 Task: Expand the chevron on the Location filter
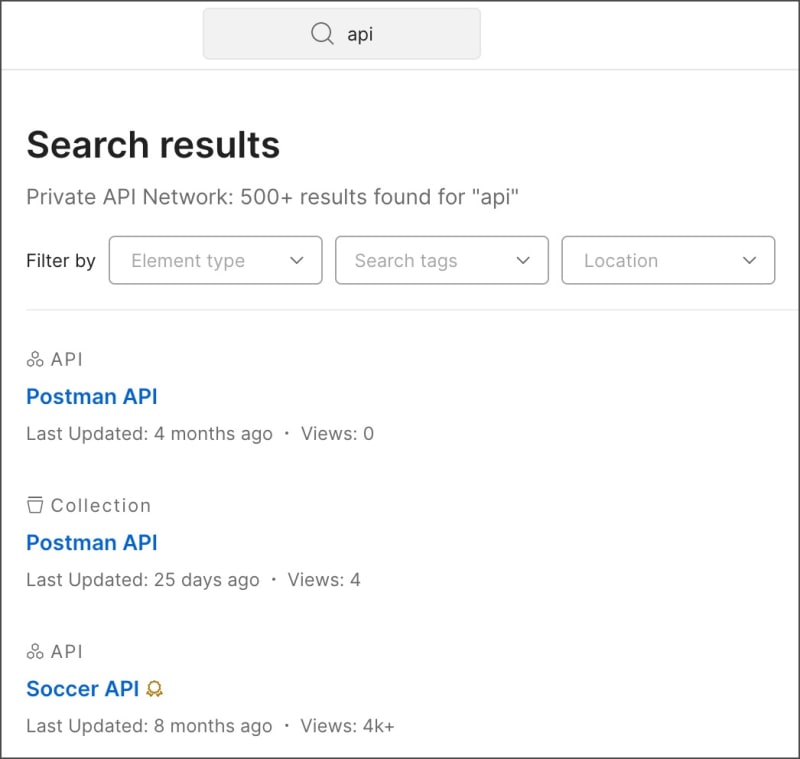749,260
